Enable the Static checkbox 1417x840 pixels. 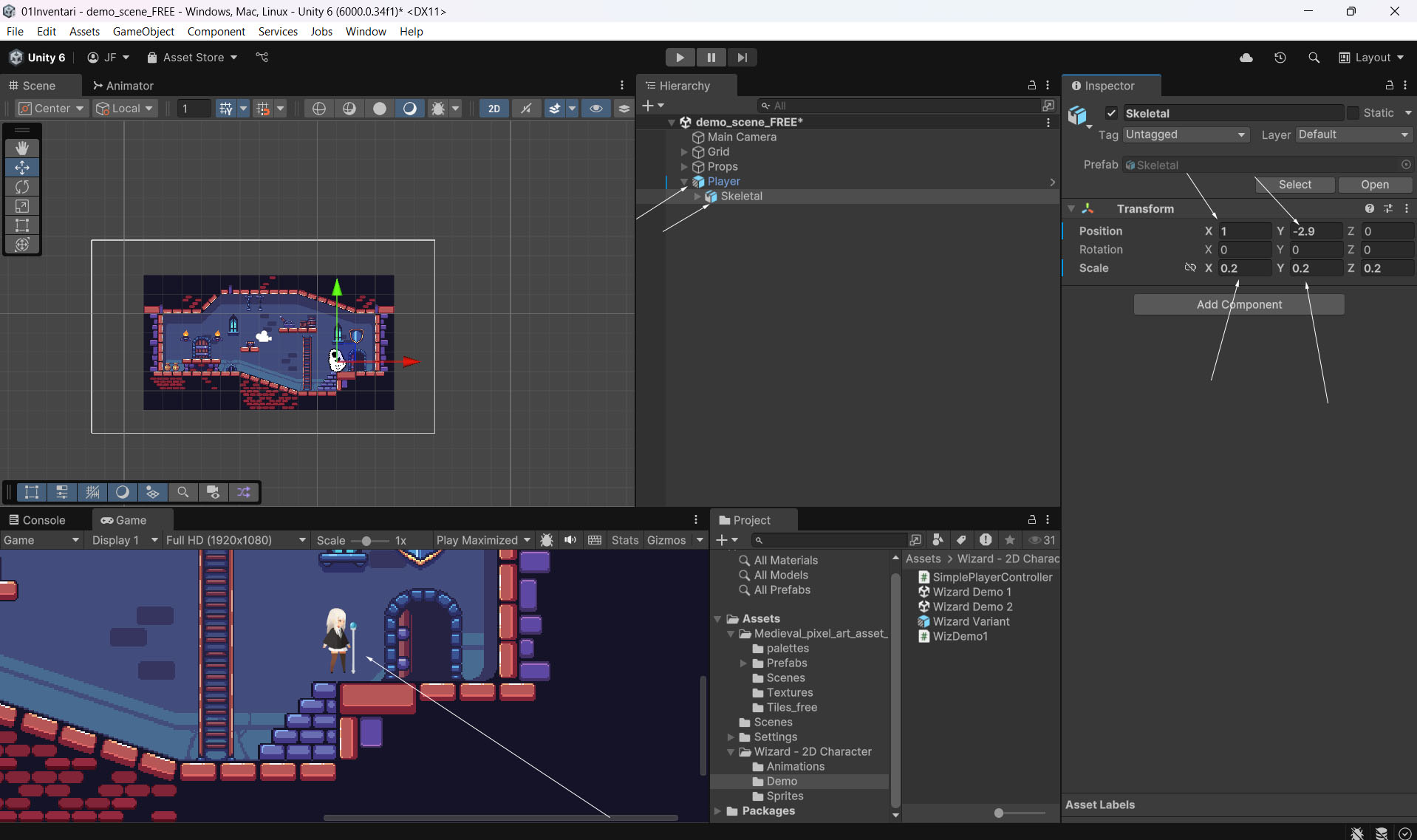[x=1353, y=113]
